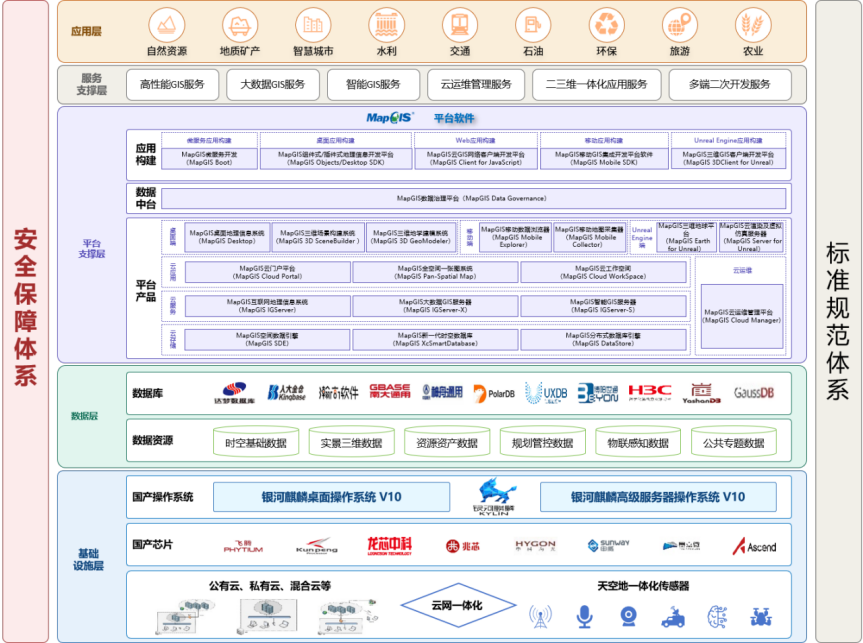Select the MapGIS Cloud Portal box
The image size is (863, 643).
(267, 272)
